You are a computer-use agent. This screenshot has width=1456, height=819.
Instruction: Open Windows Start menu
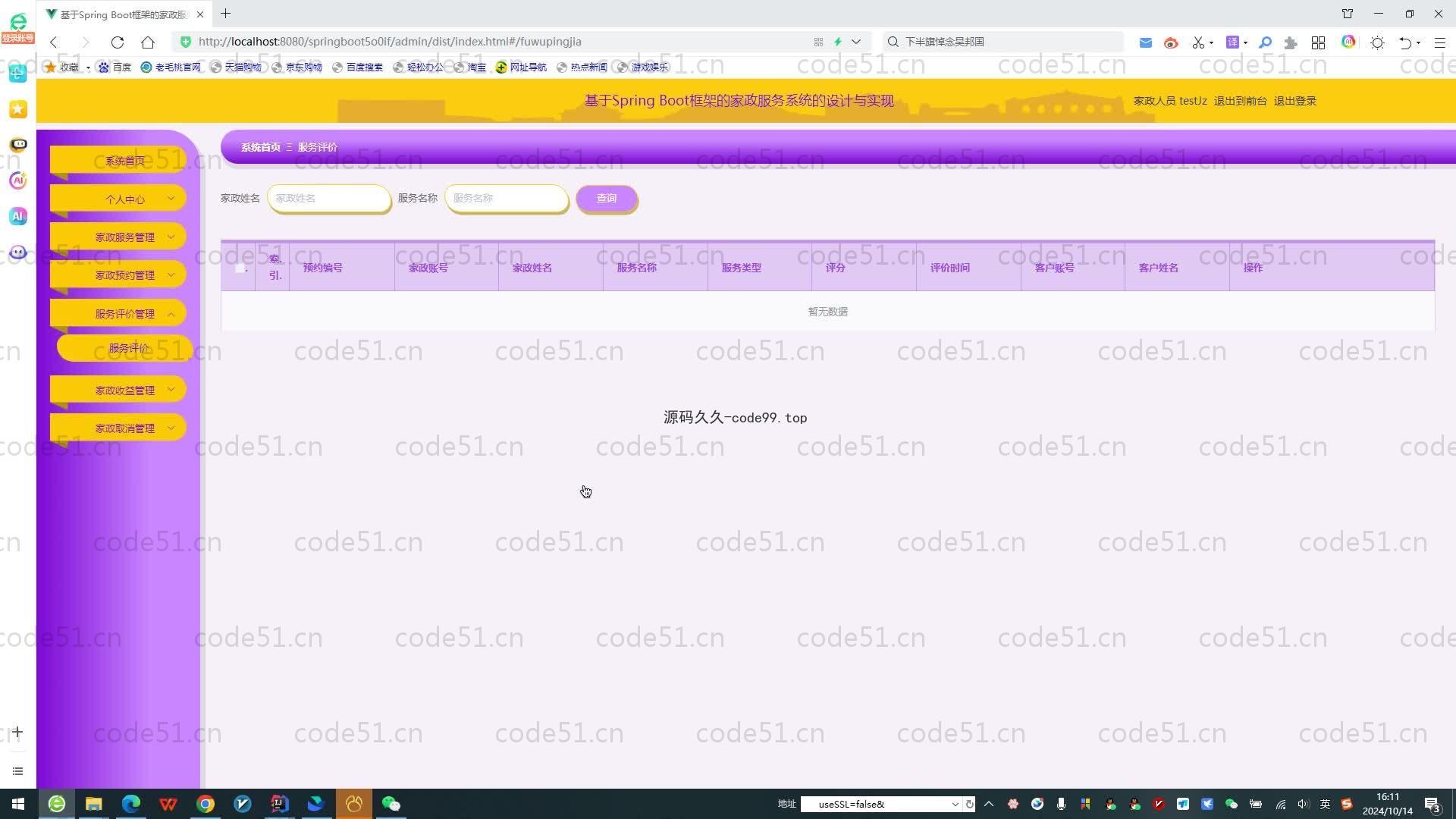[18, 804]
